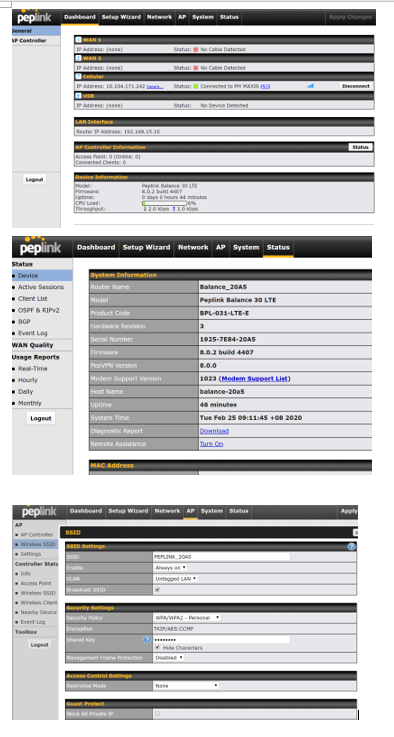Open the cellular IP Details link
The height and width of the screenshot is (737, 394).
pos(155,87)
